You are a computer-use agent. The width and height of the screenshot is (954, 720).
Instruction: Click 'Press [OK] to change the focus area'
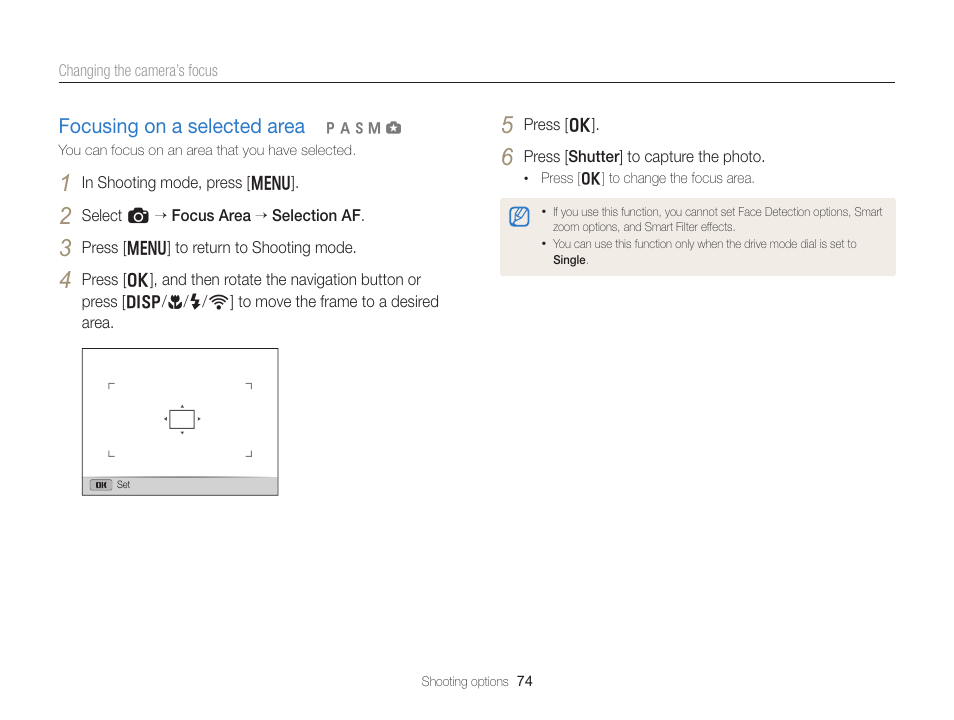tap(647, 178)
